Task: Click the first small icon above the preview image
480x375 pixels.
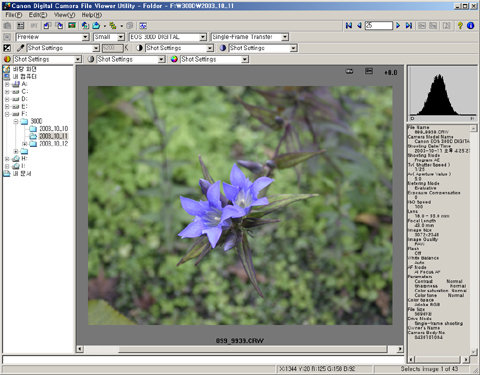Action: coord(349,71)
